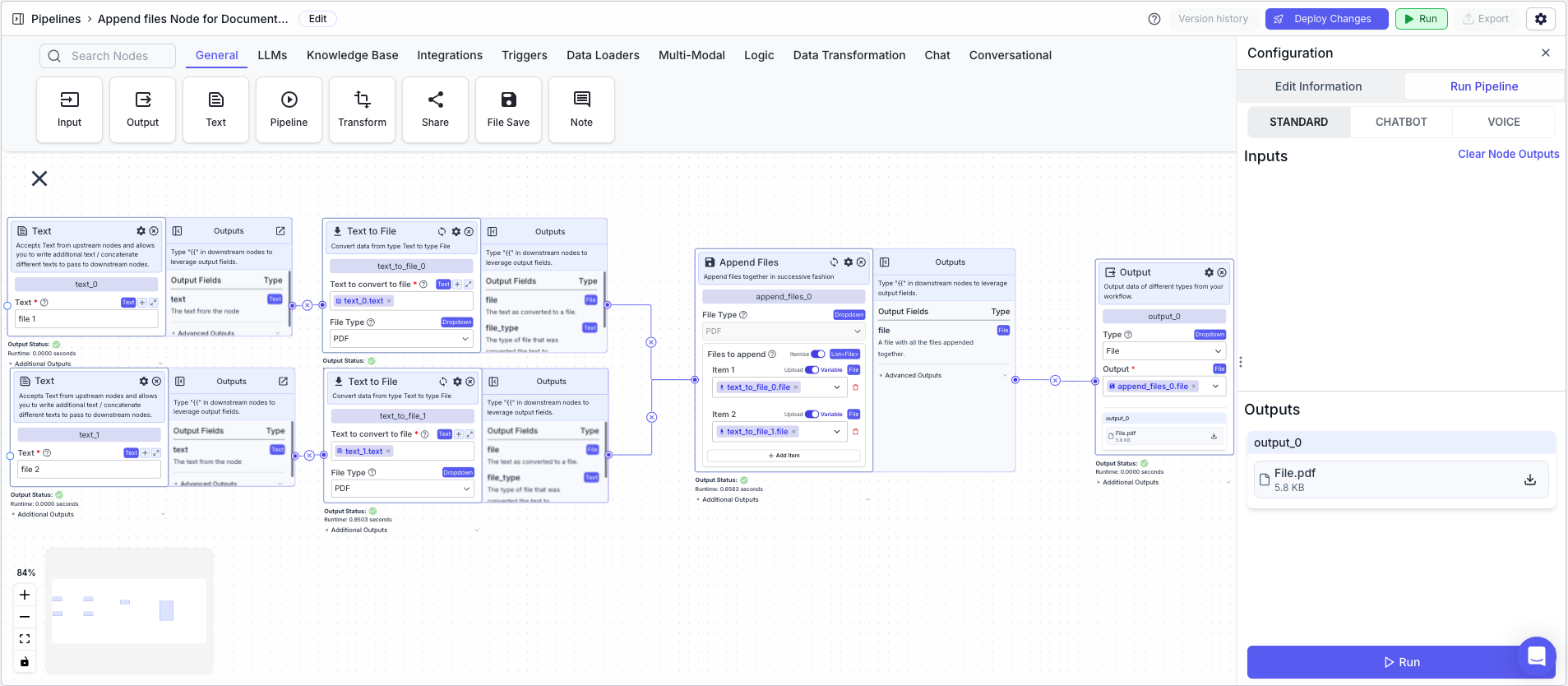Add a File Save node

[508, 109]
